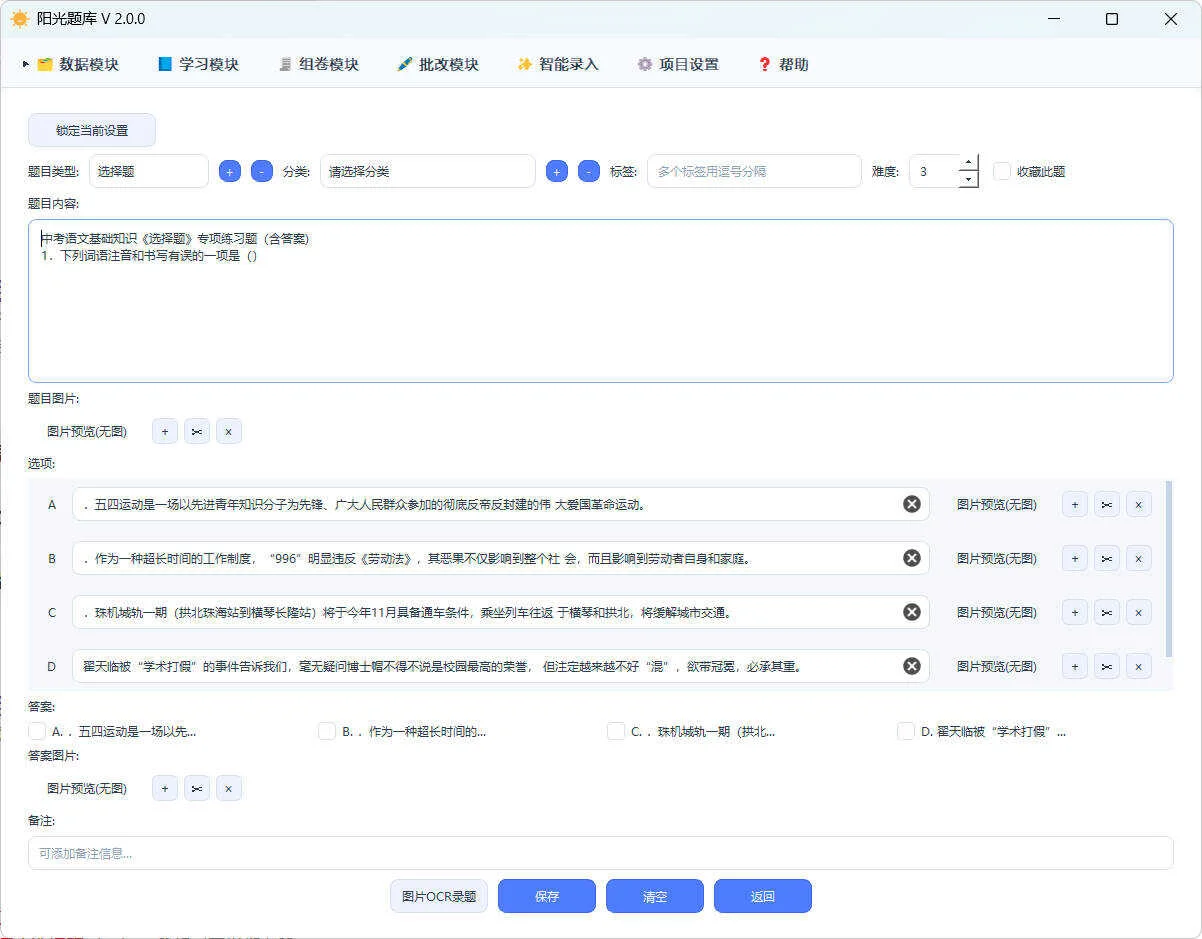
Task: Click the 难度 value decrease arrow
Action: pyautogui.click(x=968, y=180)
